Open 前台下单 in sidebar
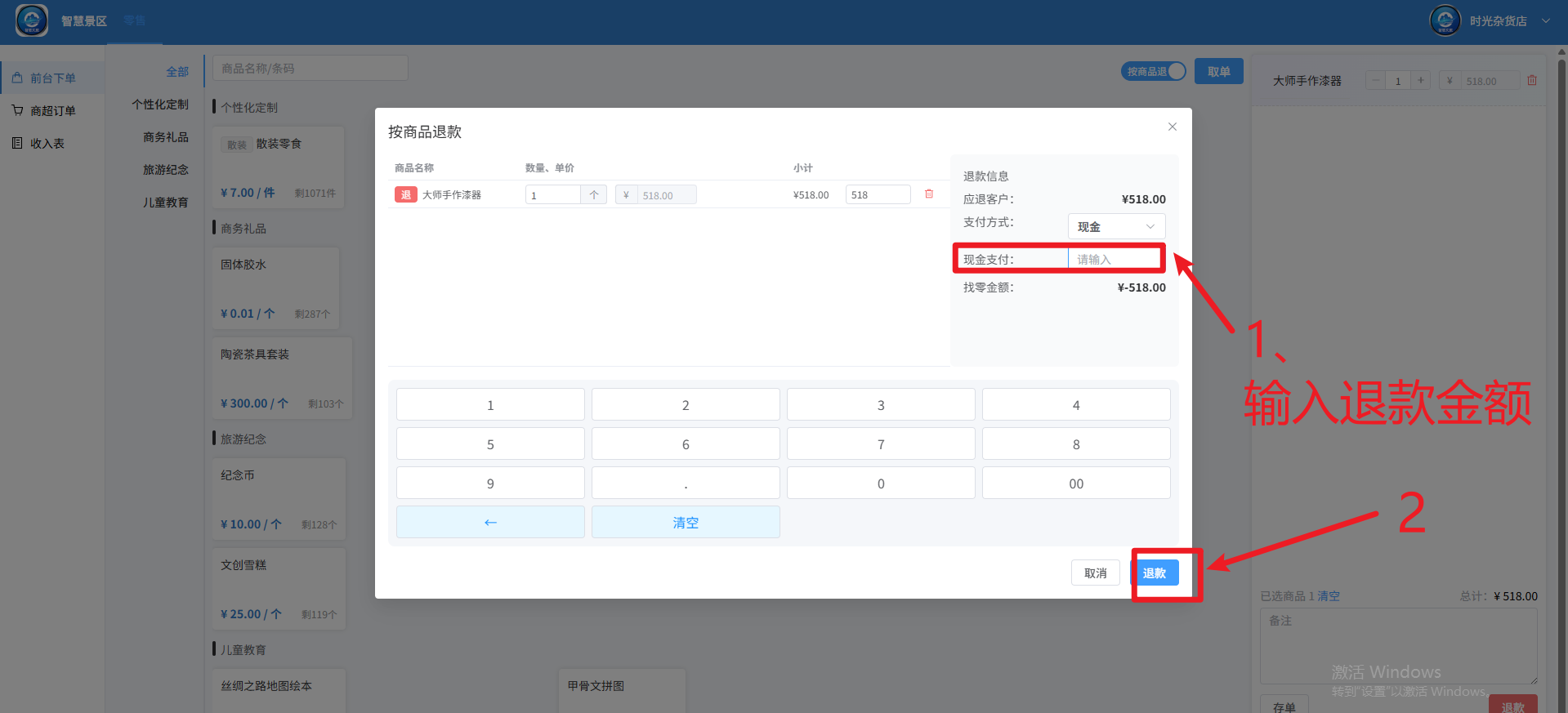This screenshot has width=1568, height=713. tap(52, 78)
